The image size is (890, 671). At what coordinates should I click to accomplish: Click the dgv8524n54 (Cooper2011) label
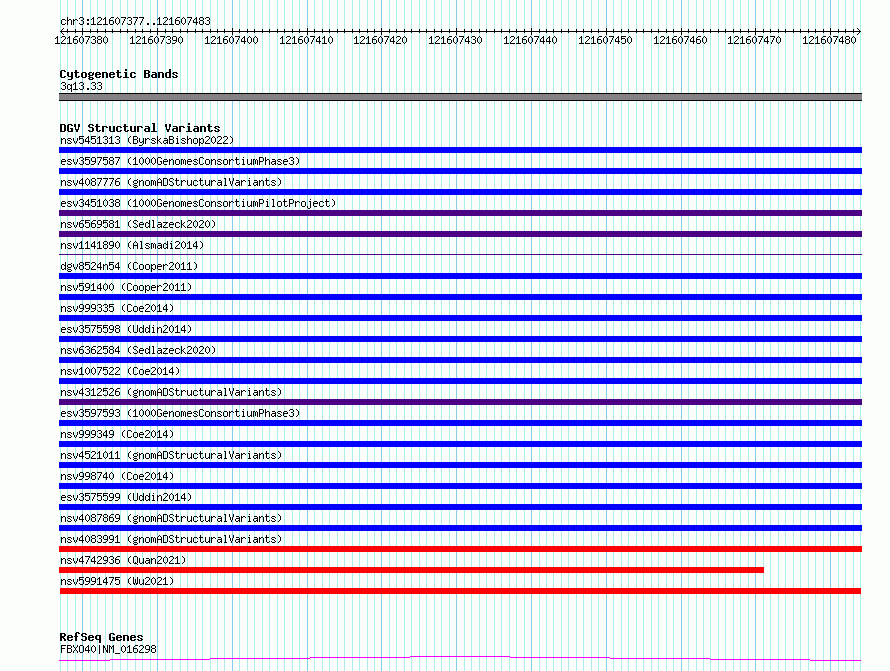coord(129,266)
